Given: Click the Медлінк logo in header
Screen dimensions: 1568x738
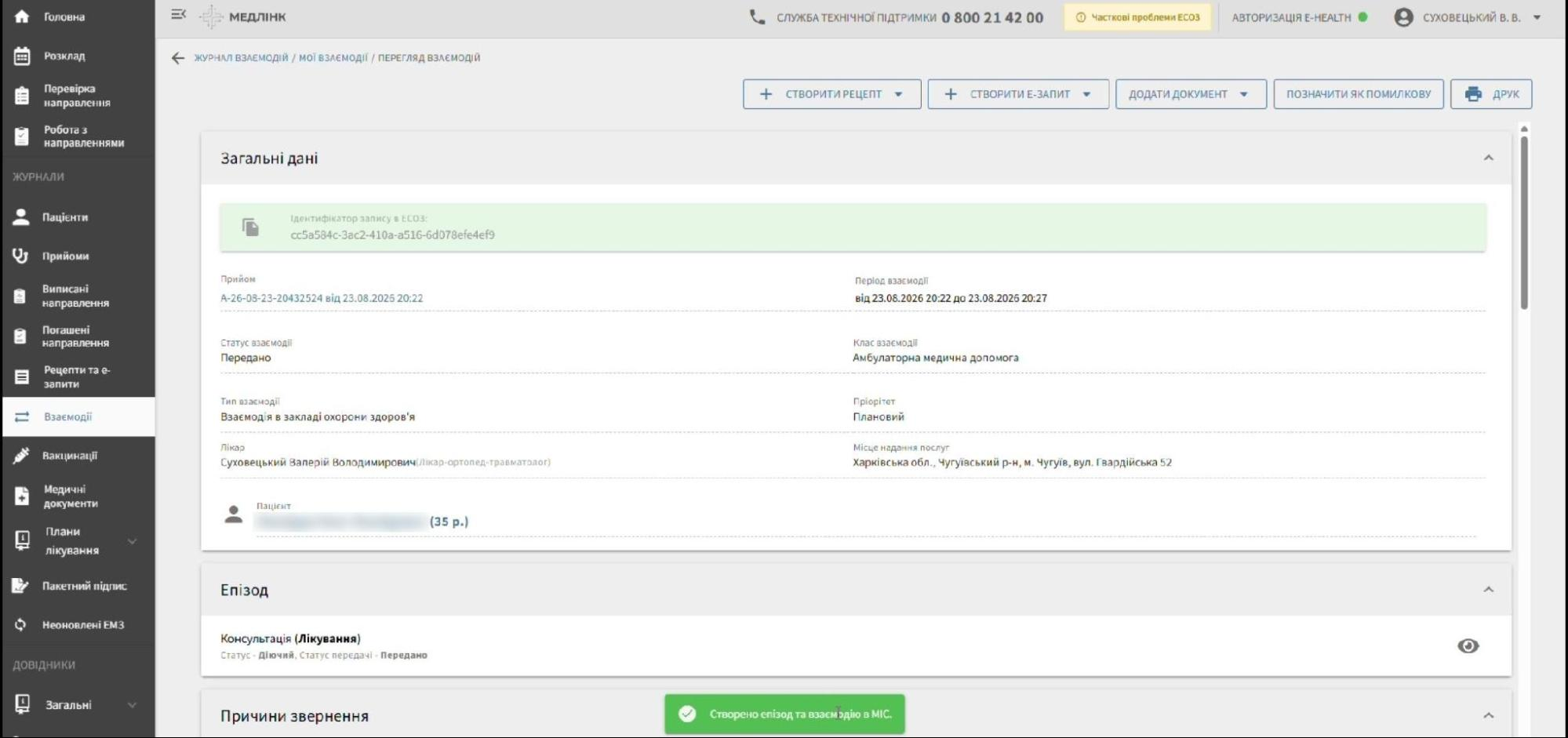Looking at the screenshot, I should pos(242,16).
